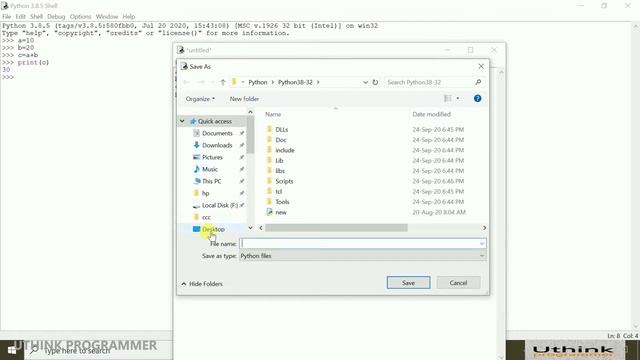Select the ccc folder in navigation pane
This screenshot has width=640, height=360.
pos(206,217)
